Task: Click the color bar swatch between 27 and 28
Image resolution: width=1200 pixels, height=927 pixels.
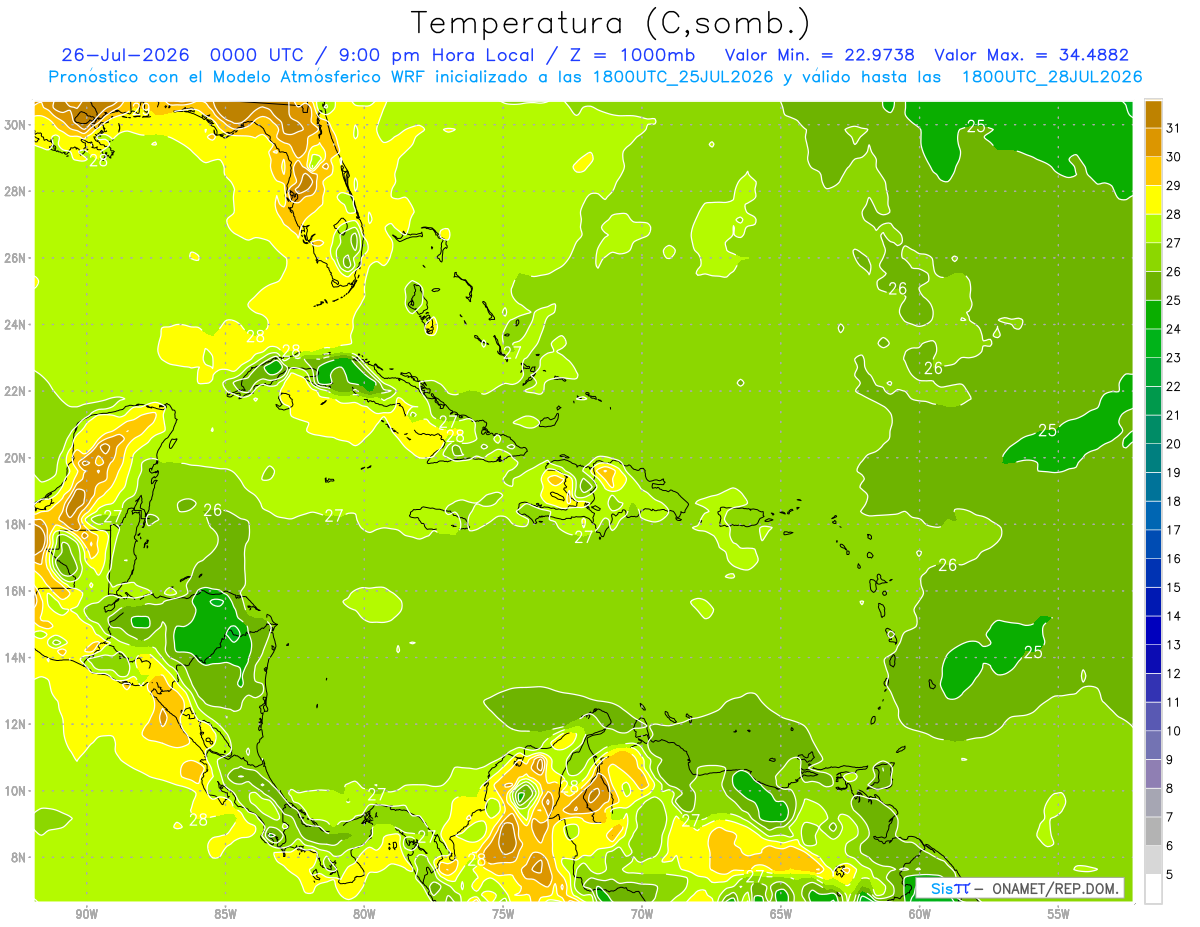Action: click(x=1153, y=228)
